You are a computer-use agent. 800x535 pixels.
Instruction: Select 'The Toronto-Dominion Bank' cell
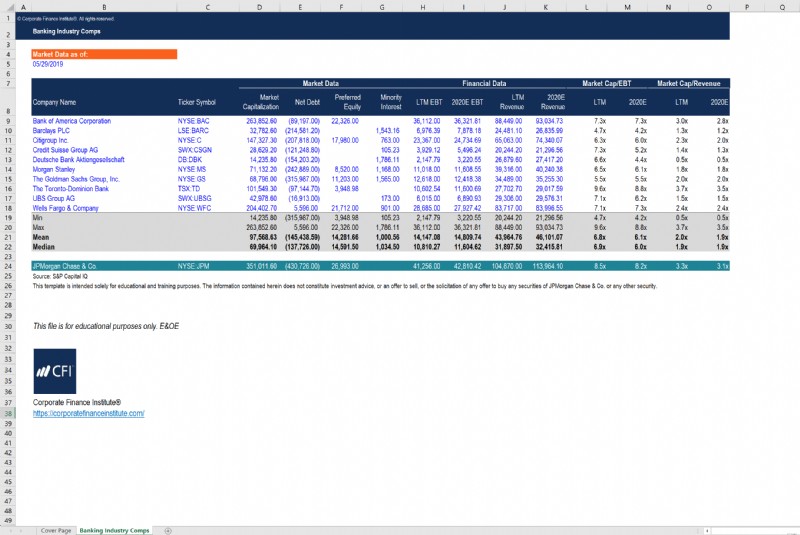pos(70,189)
